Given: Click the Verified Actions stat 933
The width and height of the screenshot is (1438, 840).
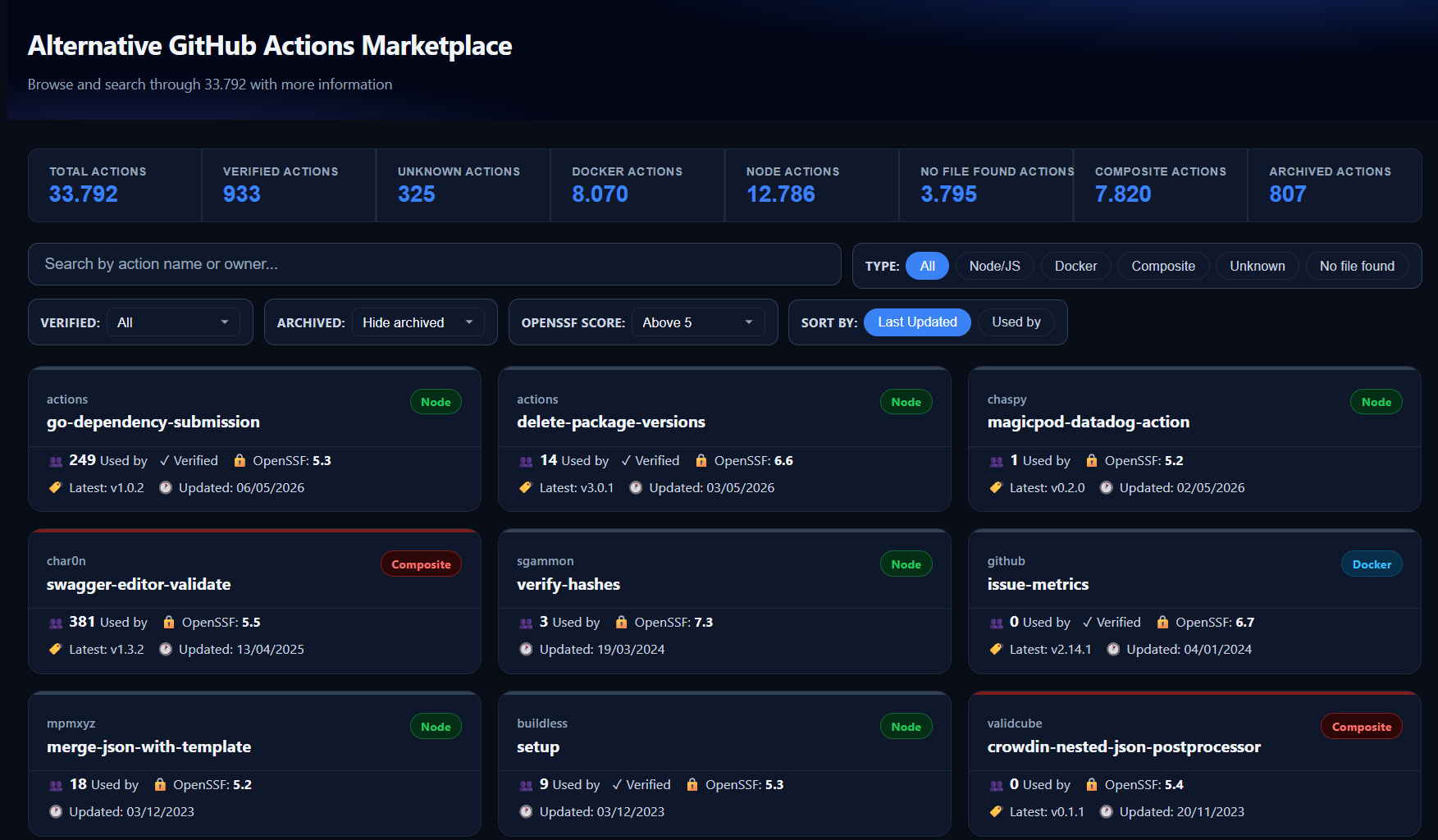Looking at the screenshot, I should [242, 194].
